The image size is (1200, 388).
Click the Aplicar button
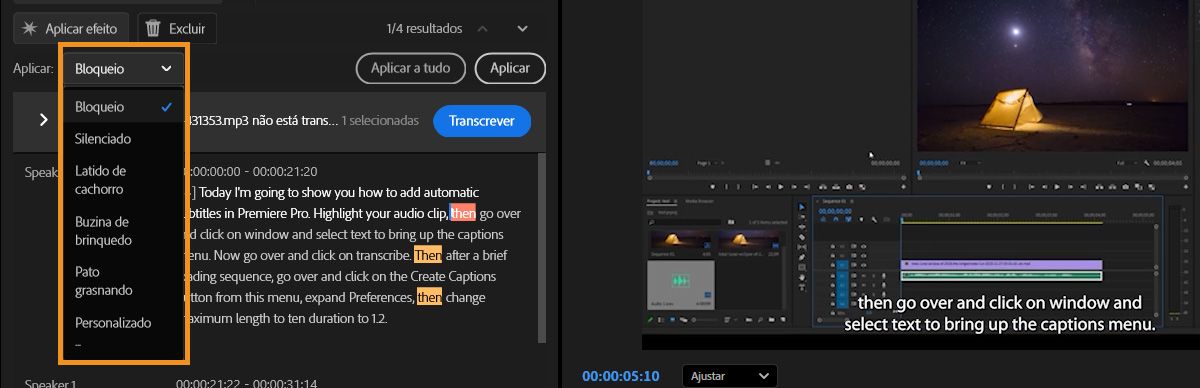pyautogui.click(x=510, y=68)
